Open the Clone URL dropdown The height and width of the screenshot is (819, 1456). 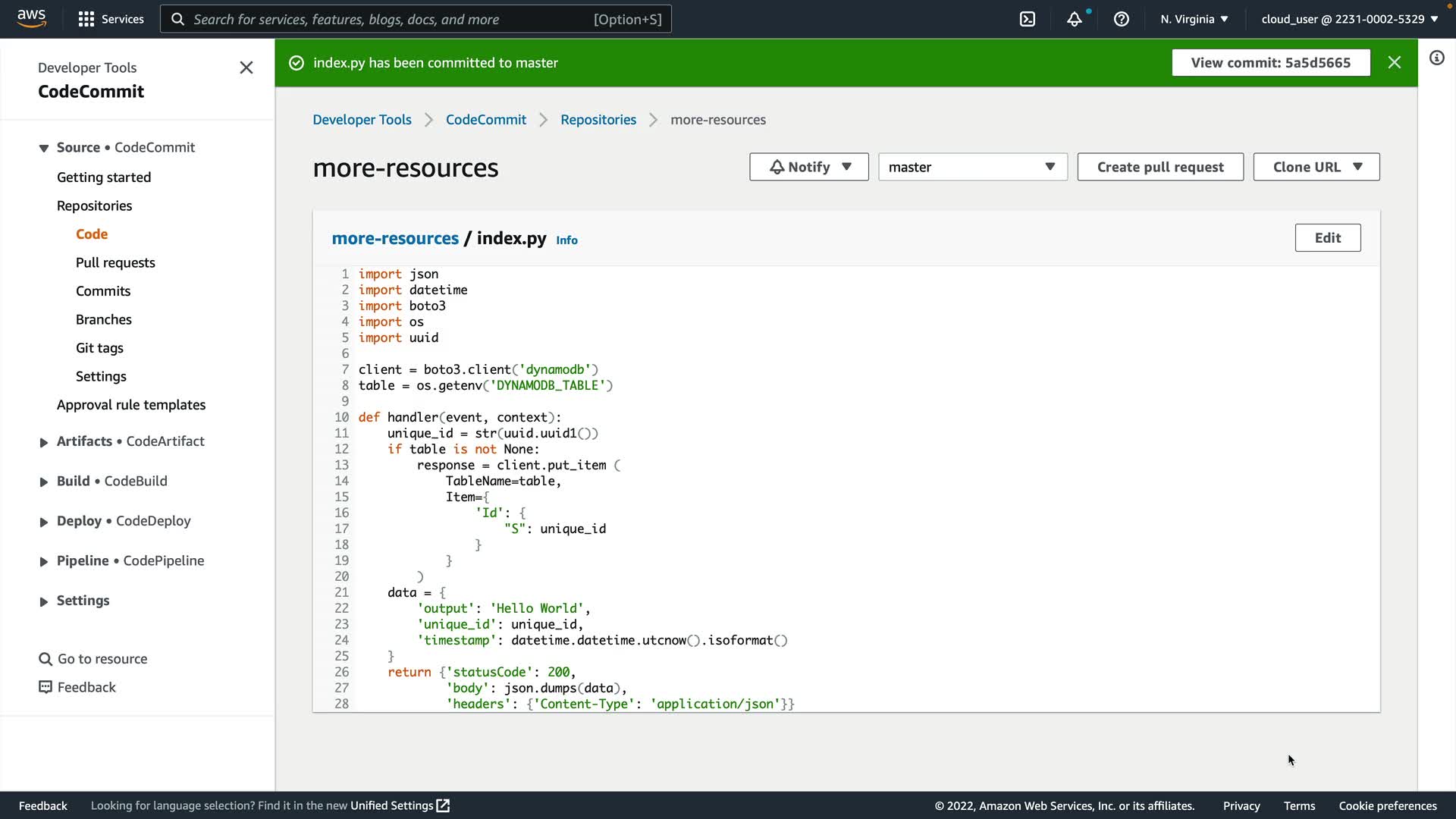click(1316, 167)
